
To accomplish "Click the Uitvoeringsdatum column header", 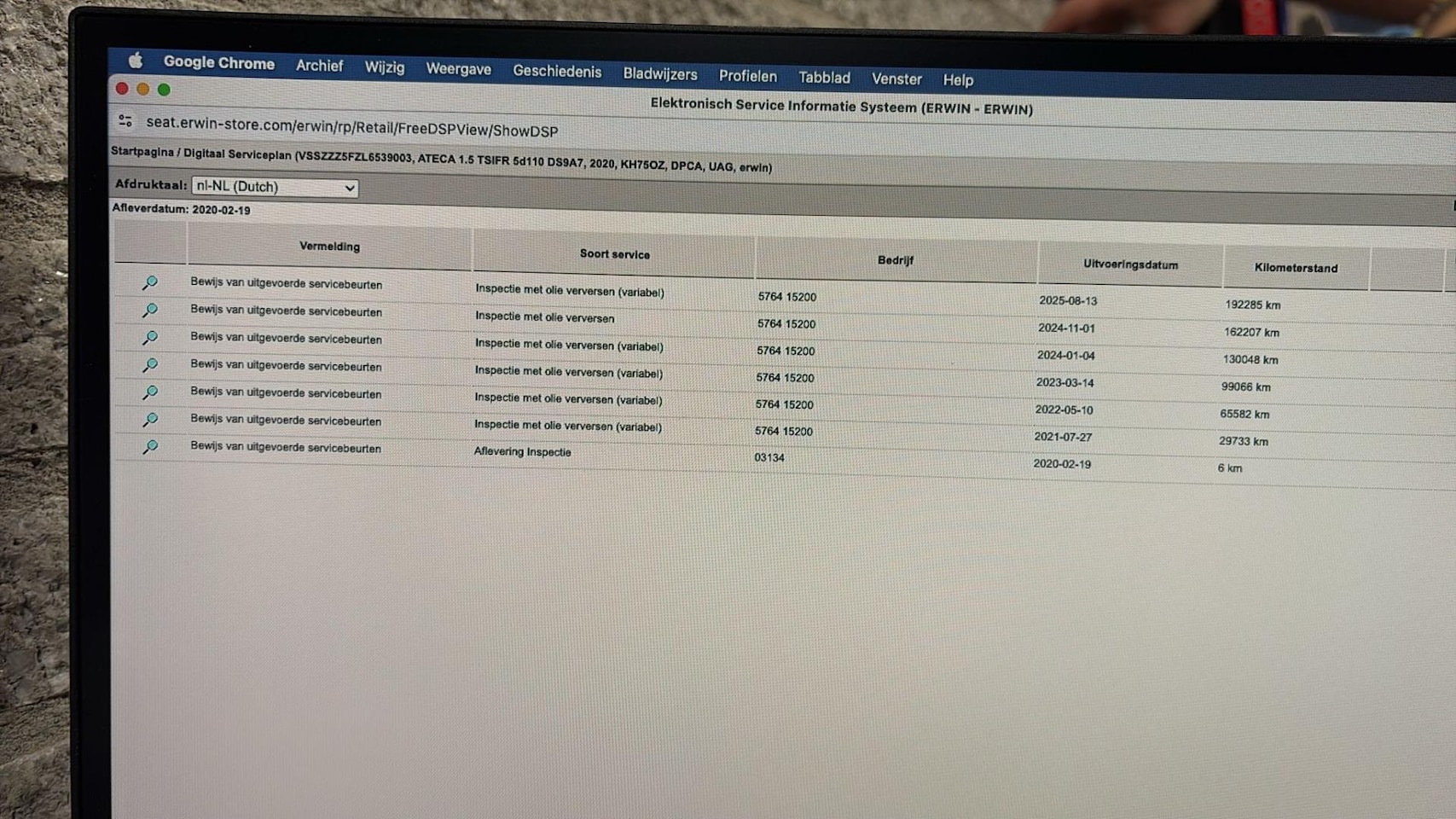I will (1130, 264).
